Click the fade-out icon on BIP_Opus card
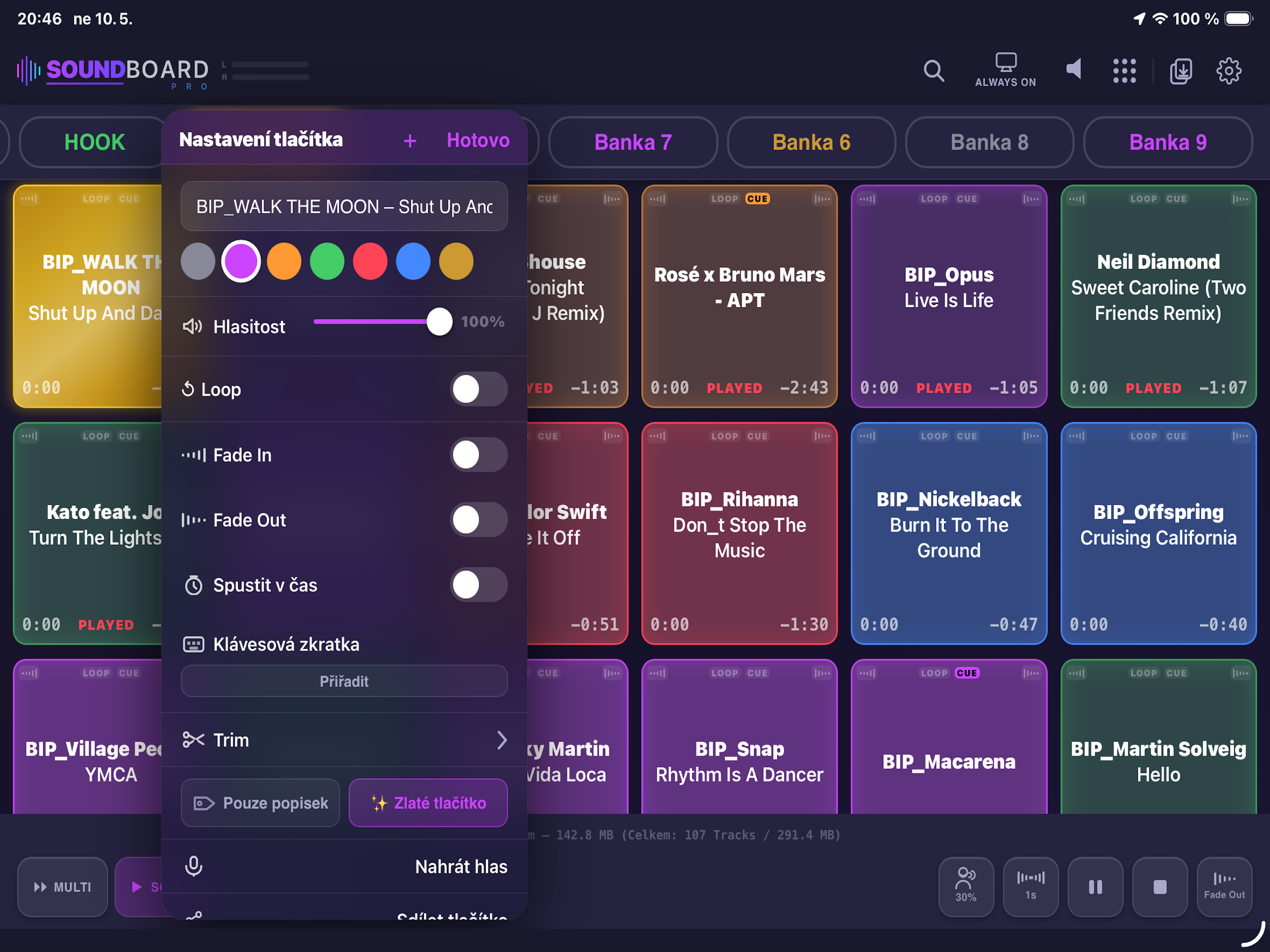This screenshot has height=952, width=1270. (x=1031, y=198)
